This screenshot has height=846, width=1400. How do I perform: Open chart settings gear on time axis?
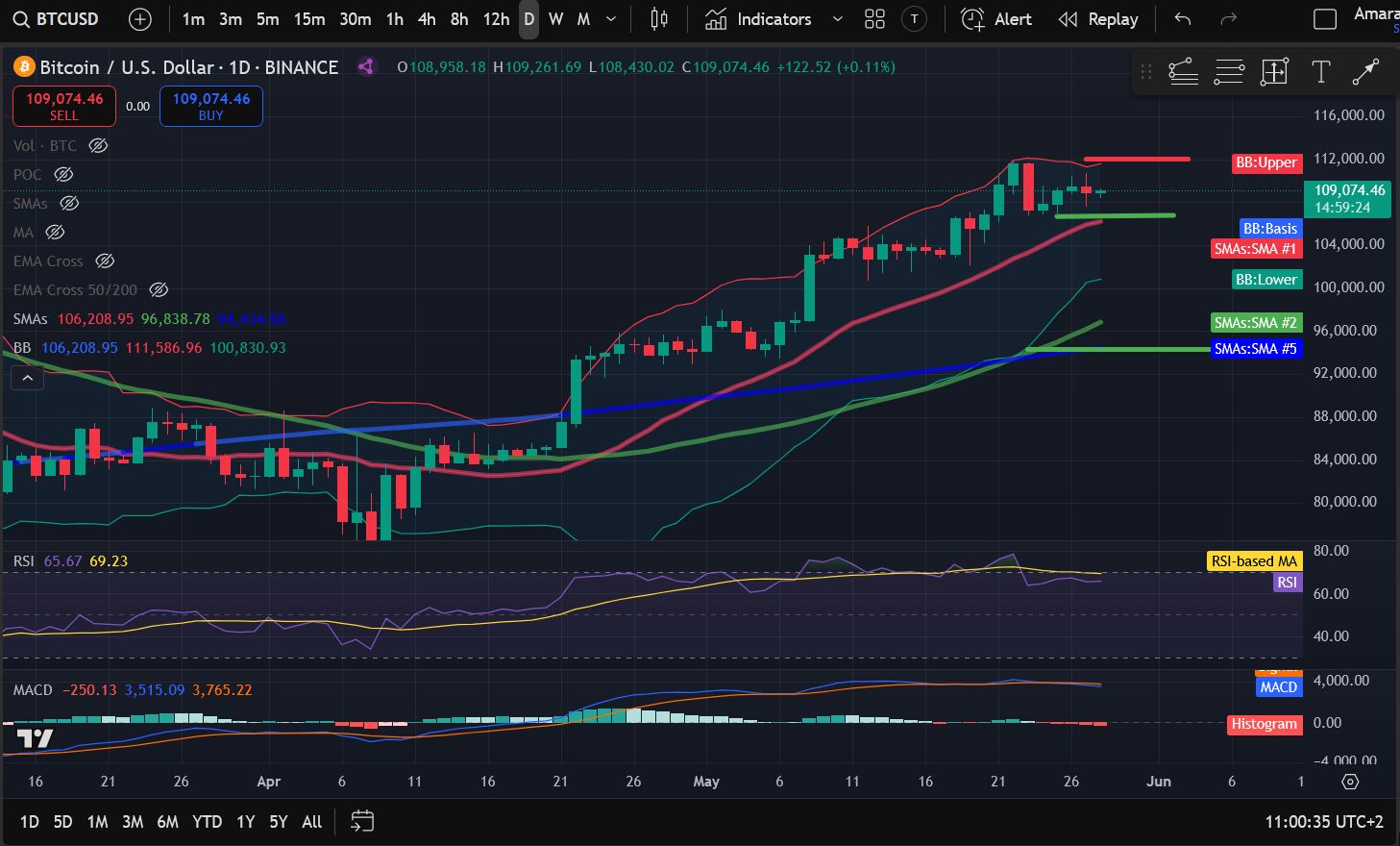1350,782
